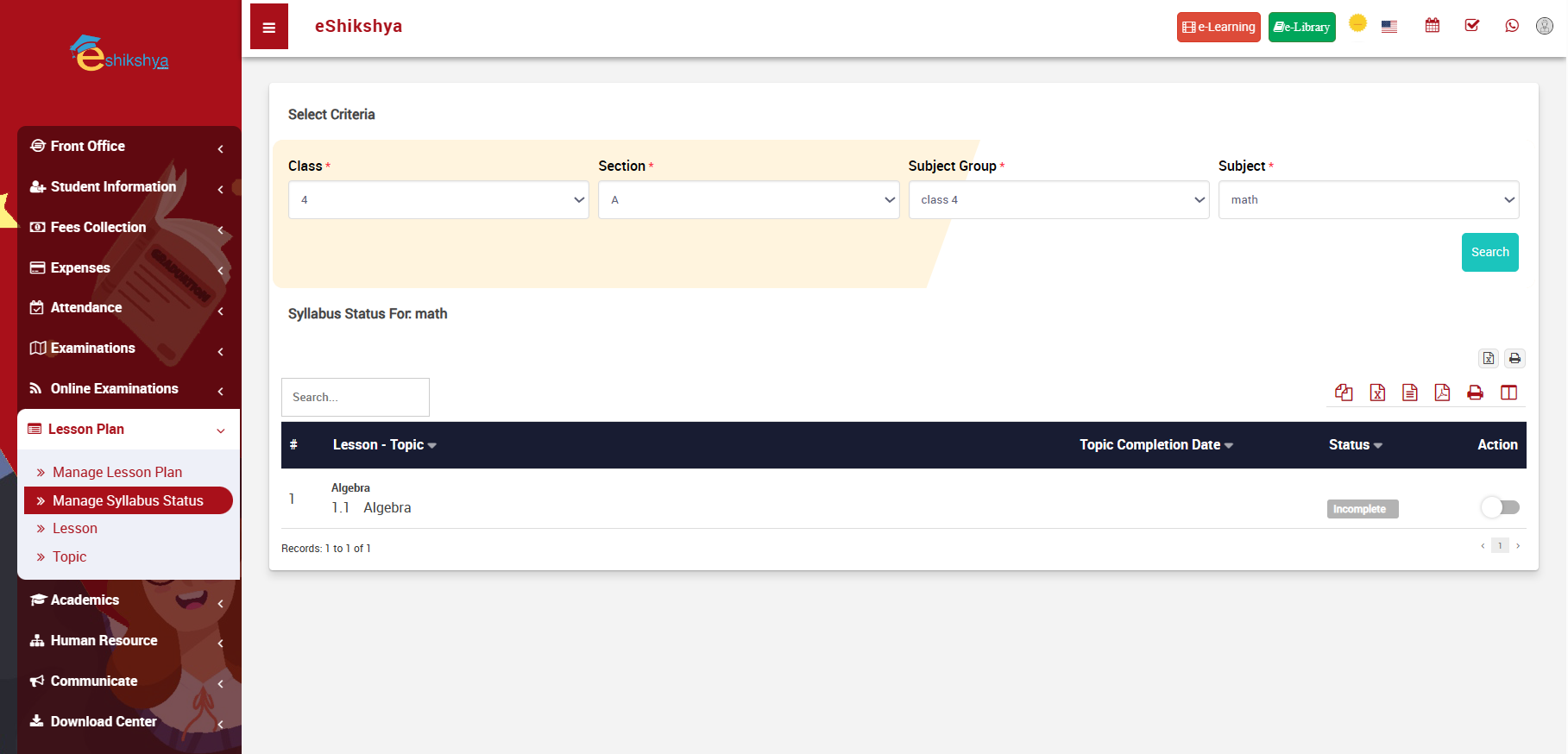The image size is (1568, 754).
Task: Click the US flag language icon
Action: 1389,27
